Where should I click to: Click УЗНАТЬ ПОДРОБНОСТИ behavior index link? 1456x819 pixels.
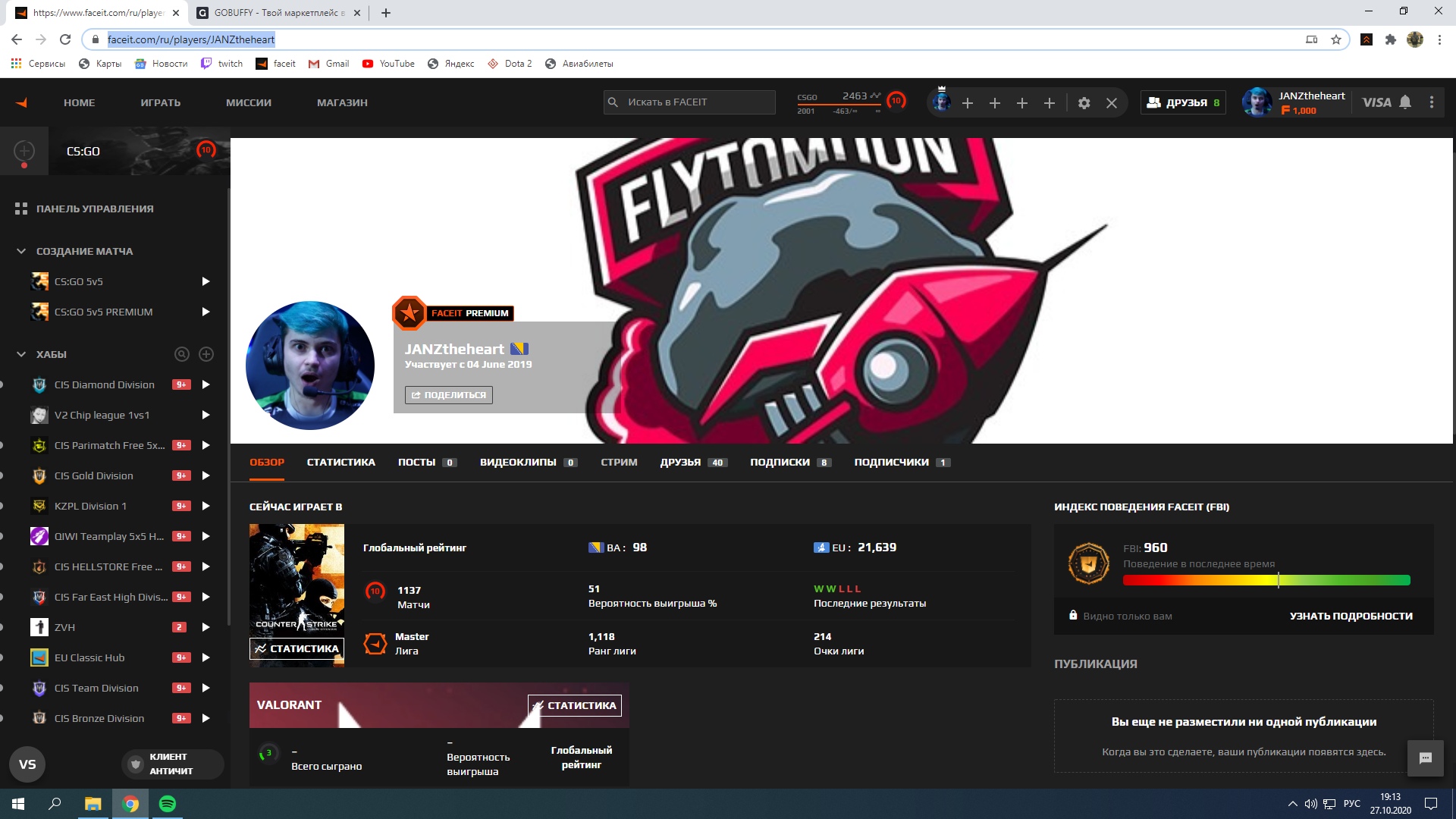click(1352, 616)
